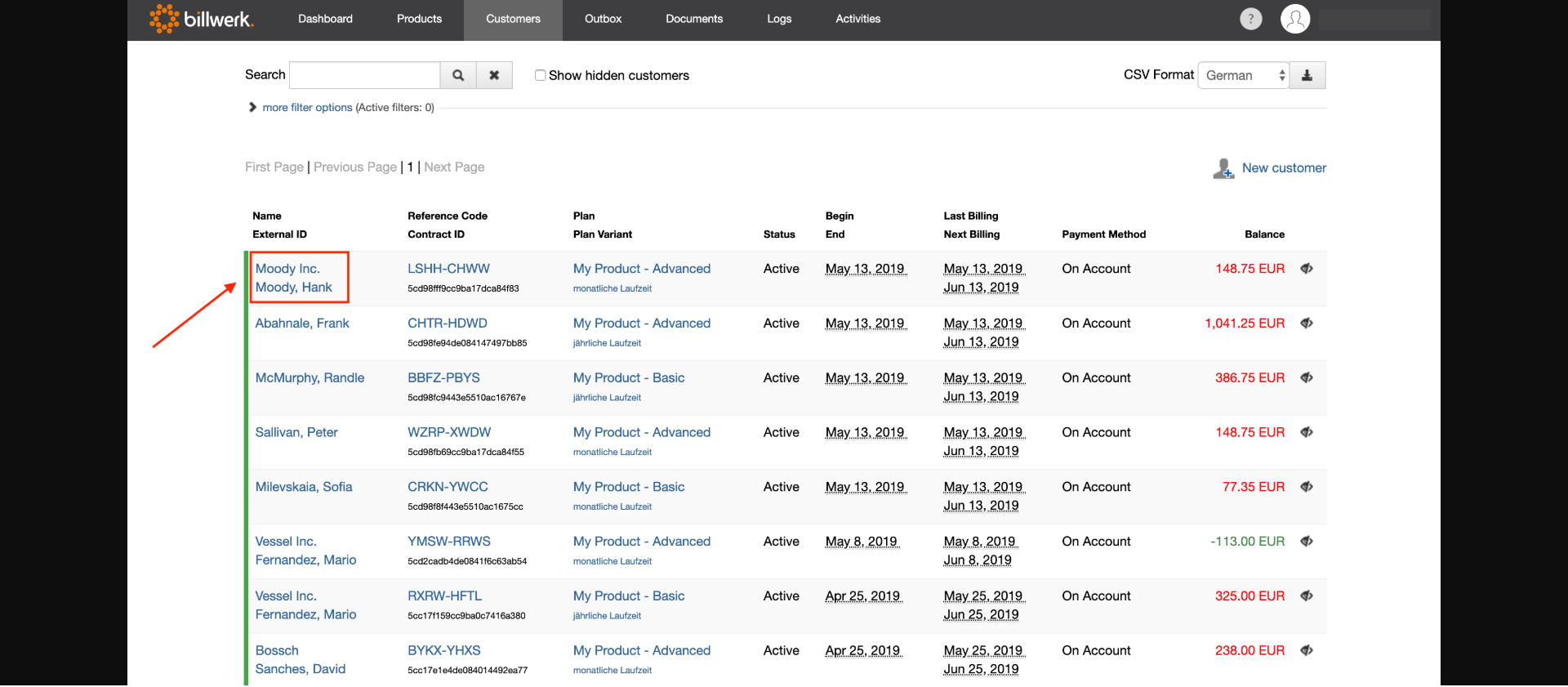Click the New customer person icon

pos(1223,168)
